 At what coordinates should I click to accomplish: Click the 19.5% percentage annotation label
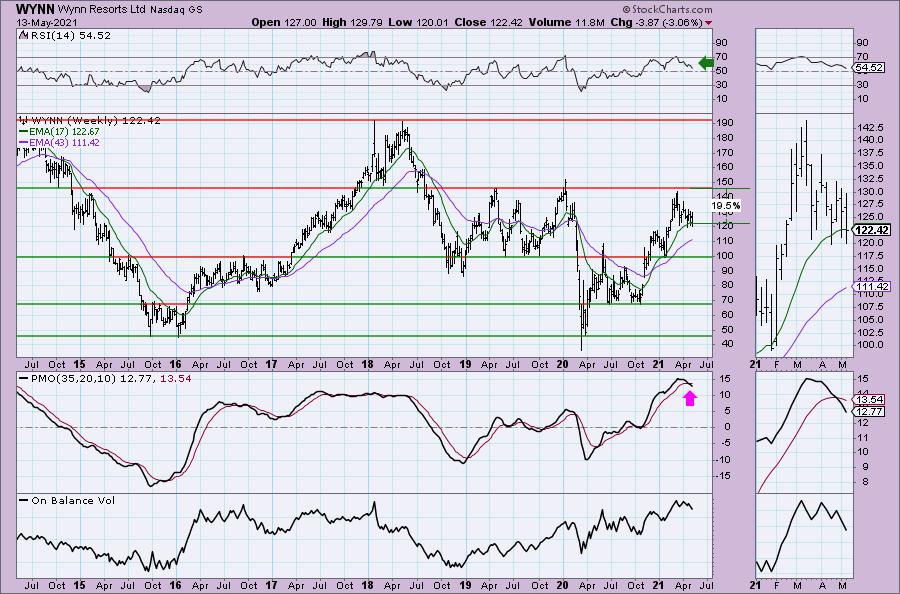coord(726,205)
